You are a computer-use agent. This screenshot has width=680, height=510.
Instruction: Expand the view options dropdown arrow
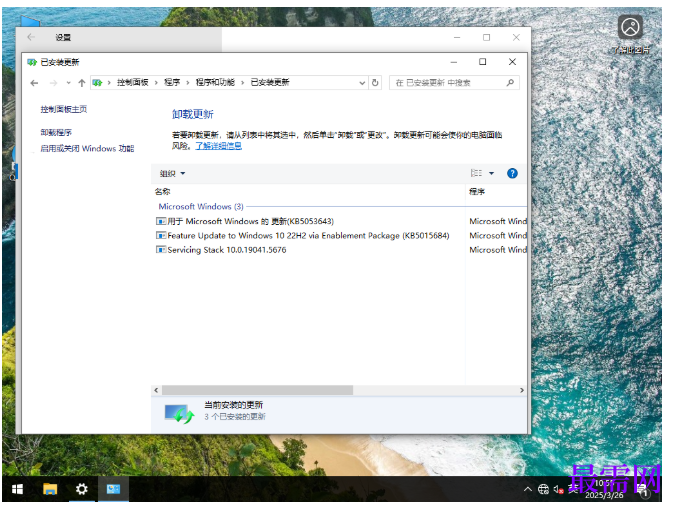[x=491, y=173]
